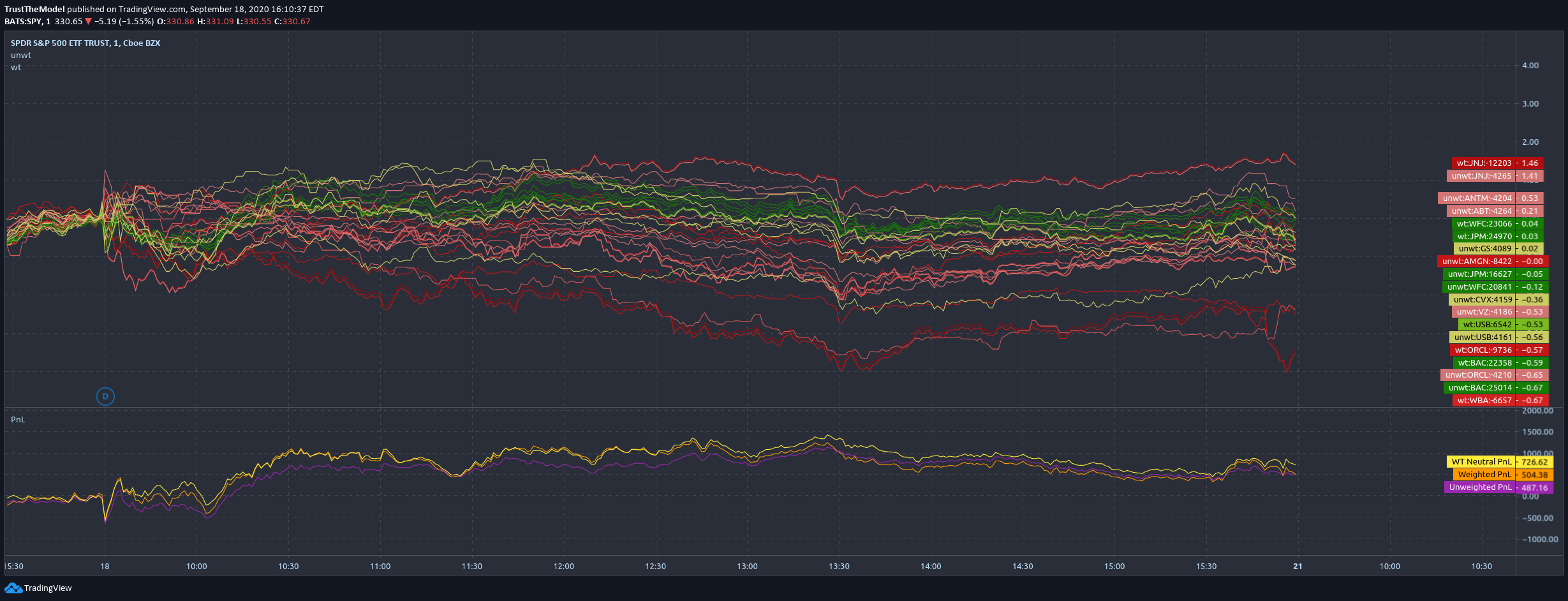The height and width of the screenshot is (601, 1568).
Task: Click the Weighted PnL 504.38 label
Action: (x=1503, y=474)
